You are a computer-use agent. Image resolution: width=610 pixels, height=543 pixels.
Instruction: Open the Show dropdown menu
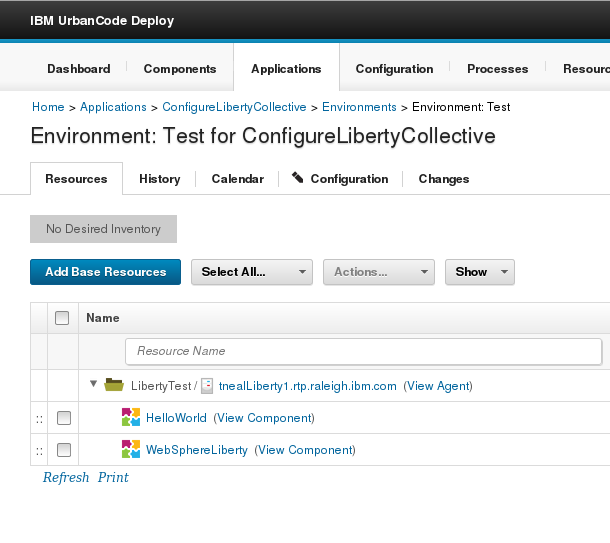(479, 272)
